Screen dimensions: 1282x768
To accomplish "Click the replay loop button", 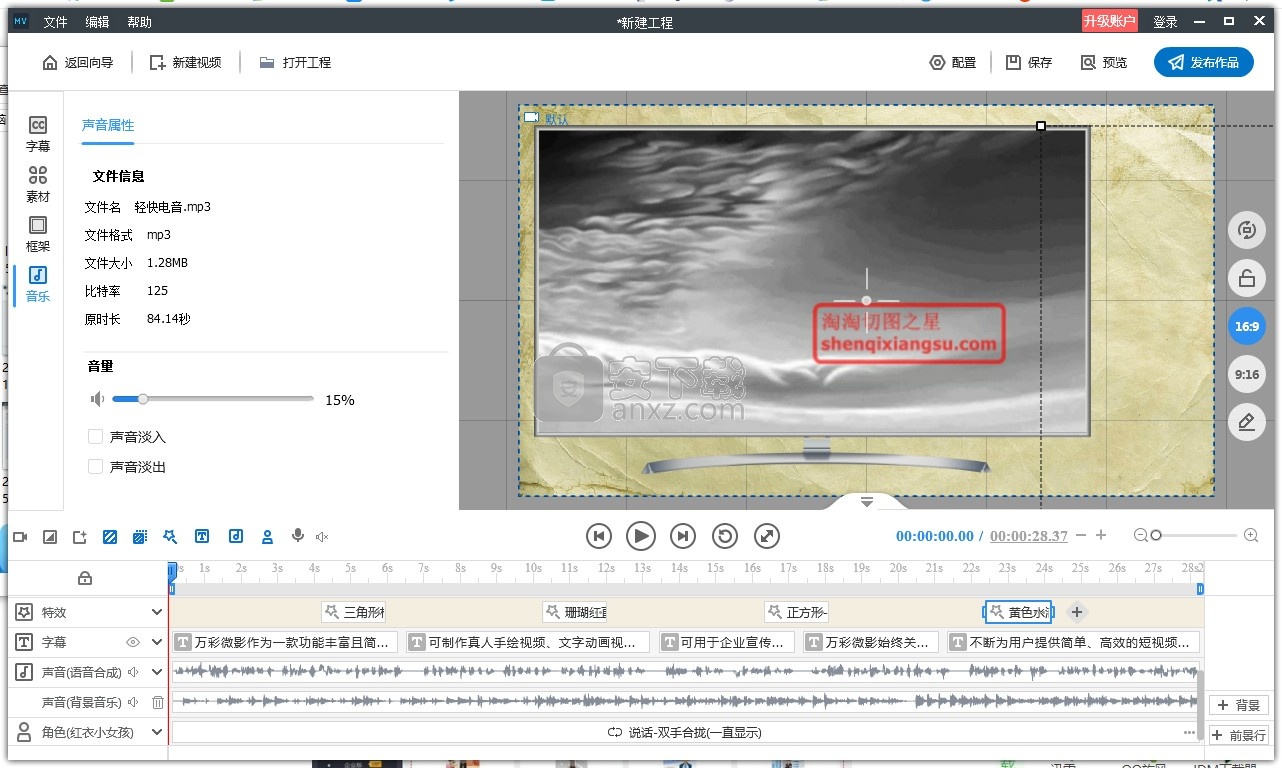I will coord(725,537).
